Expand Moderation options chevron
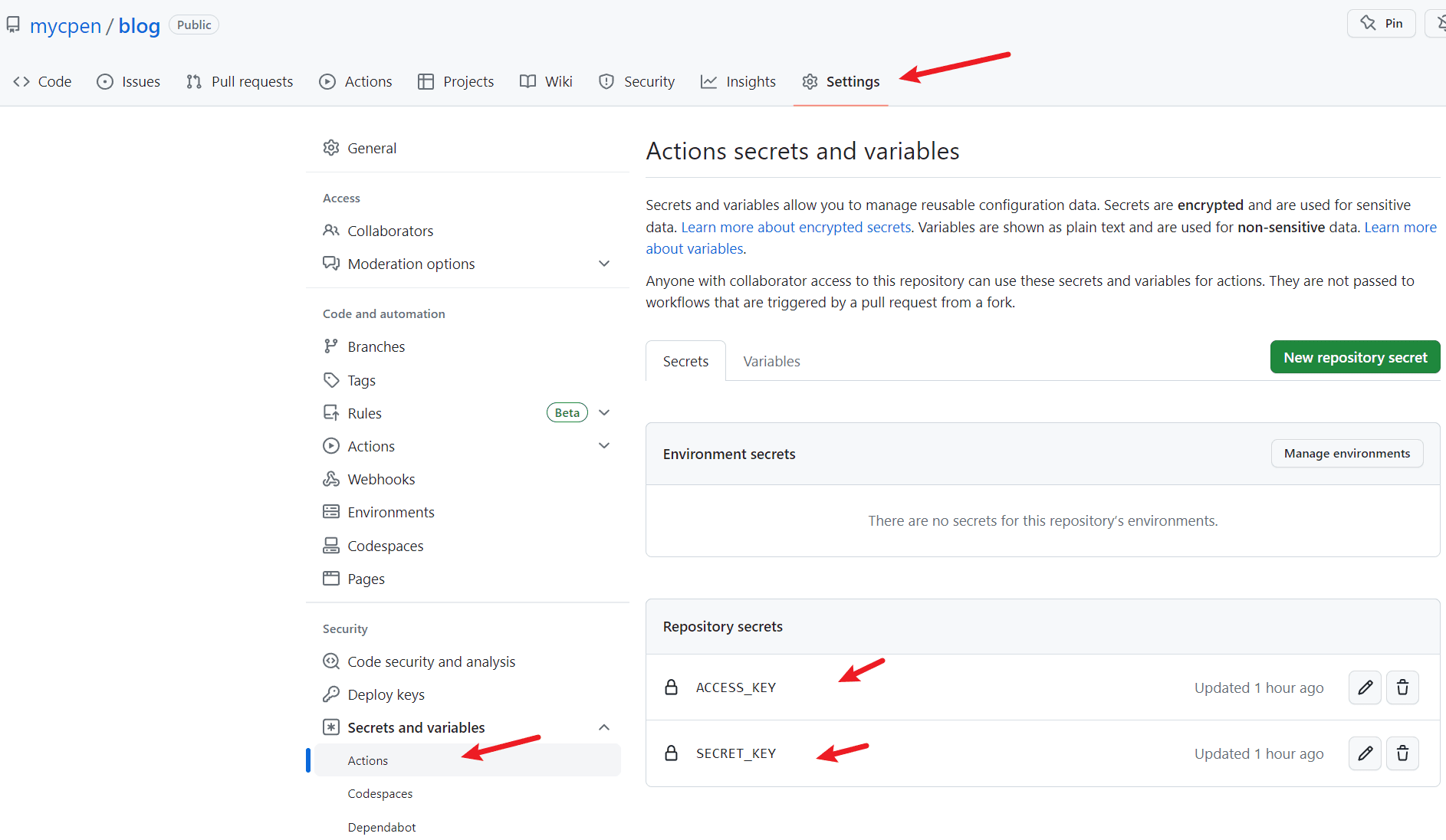 pos(604,264)
